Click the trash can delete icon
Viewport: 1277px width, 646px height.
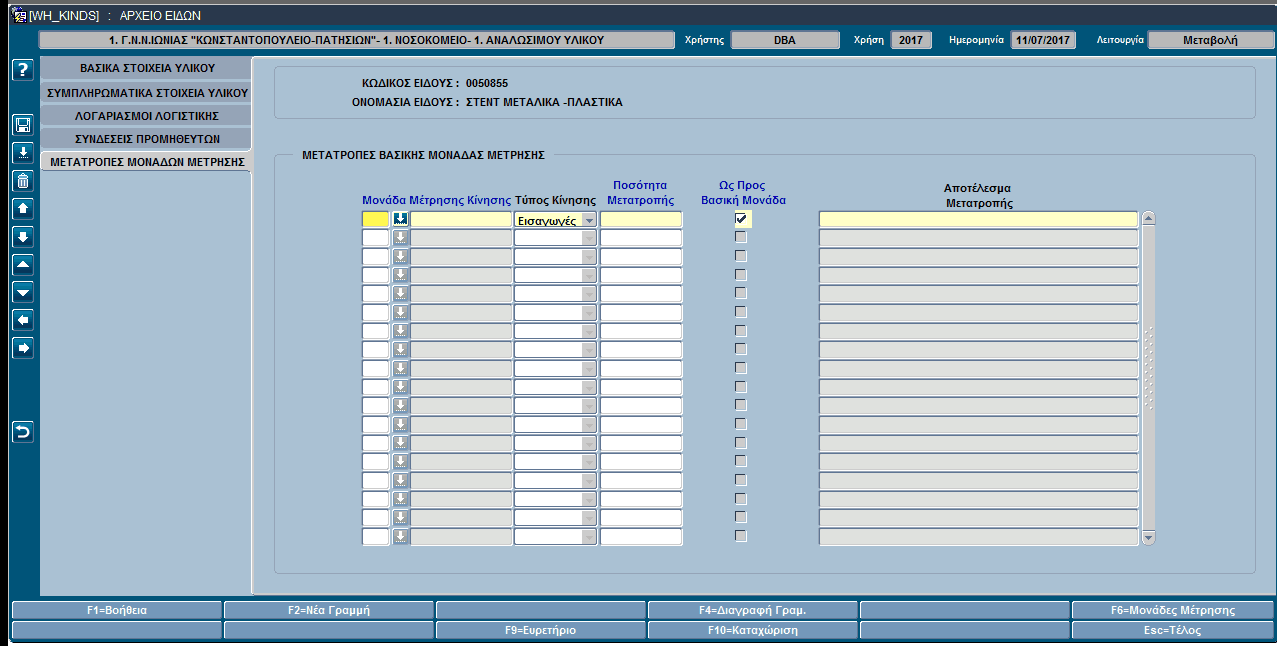point(23,181)
